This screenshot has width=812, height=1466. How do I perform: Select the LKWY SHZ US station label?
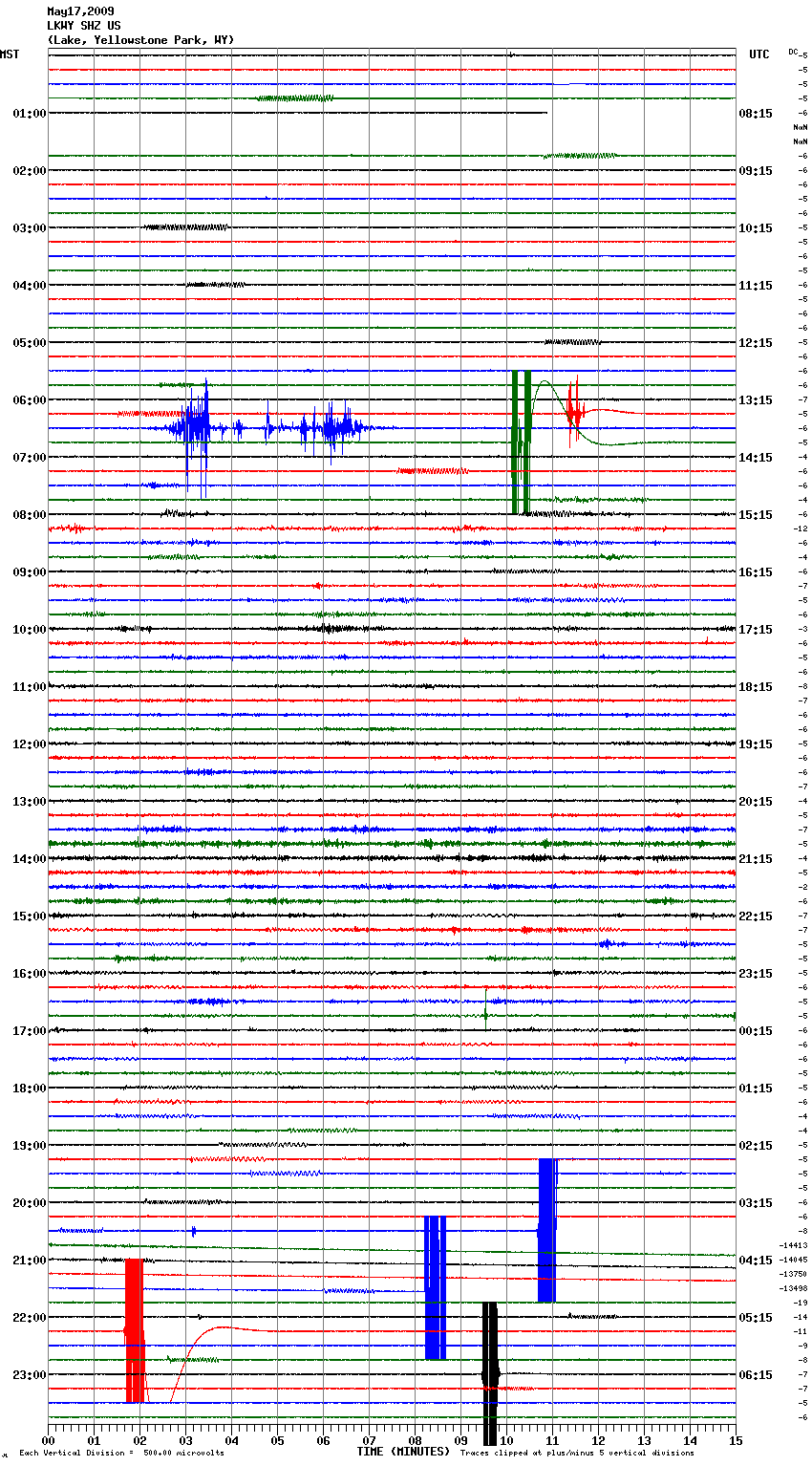tap(84, 26)
